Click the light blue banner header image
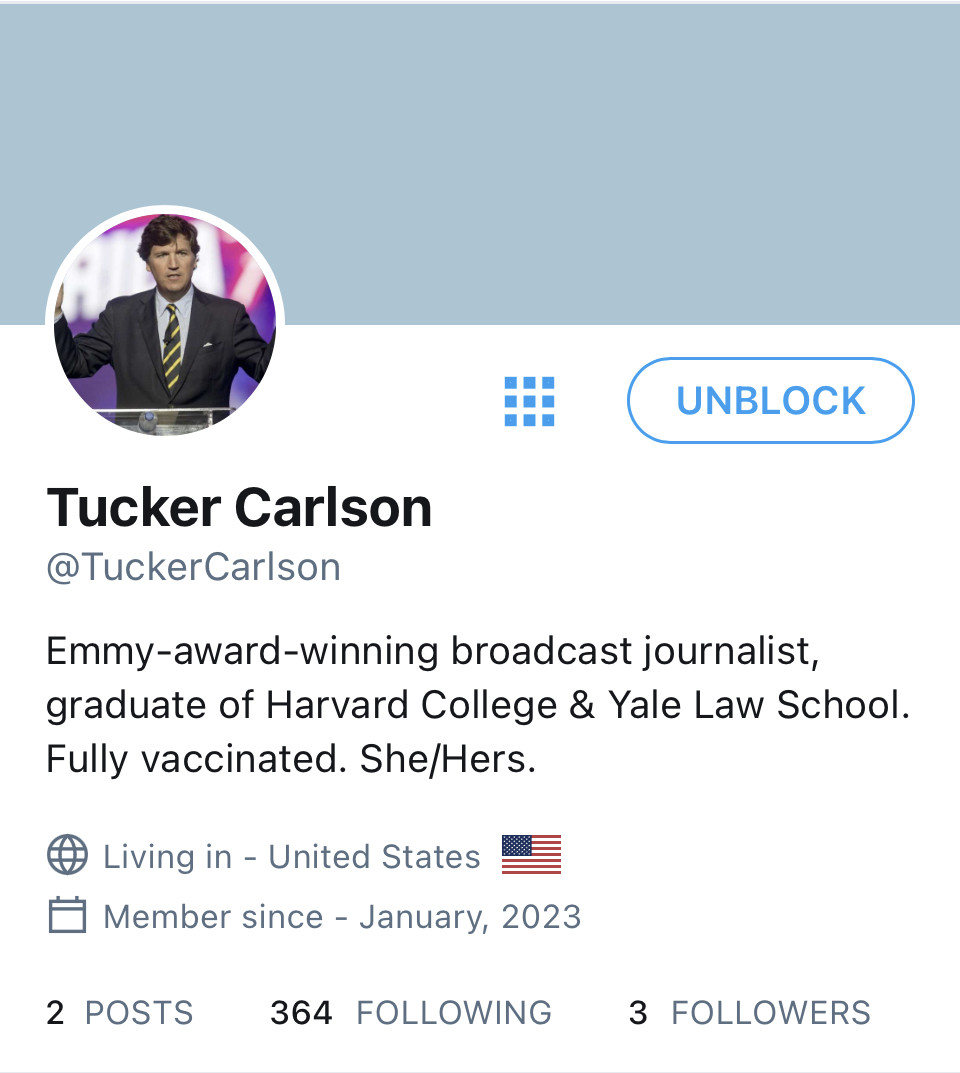 480,164
